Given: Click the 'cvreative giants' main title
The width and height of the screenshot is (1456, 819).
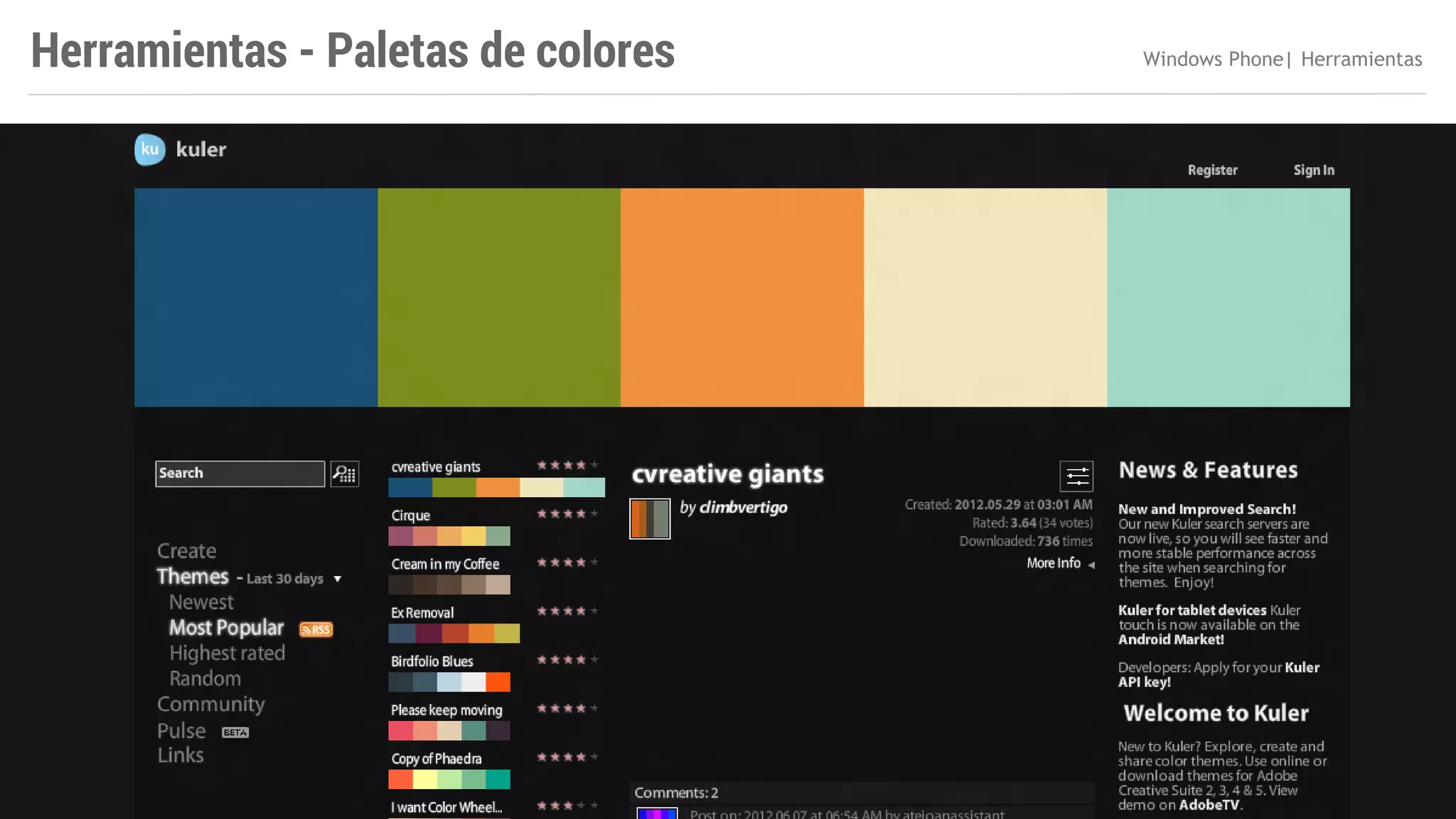Looking at the screenshot, I should 727,474.
